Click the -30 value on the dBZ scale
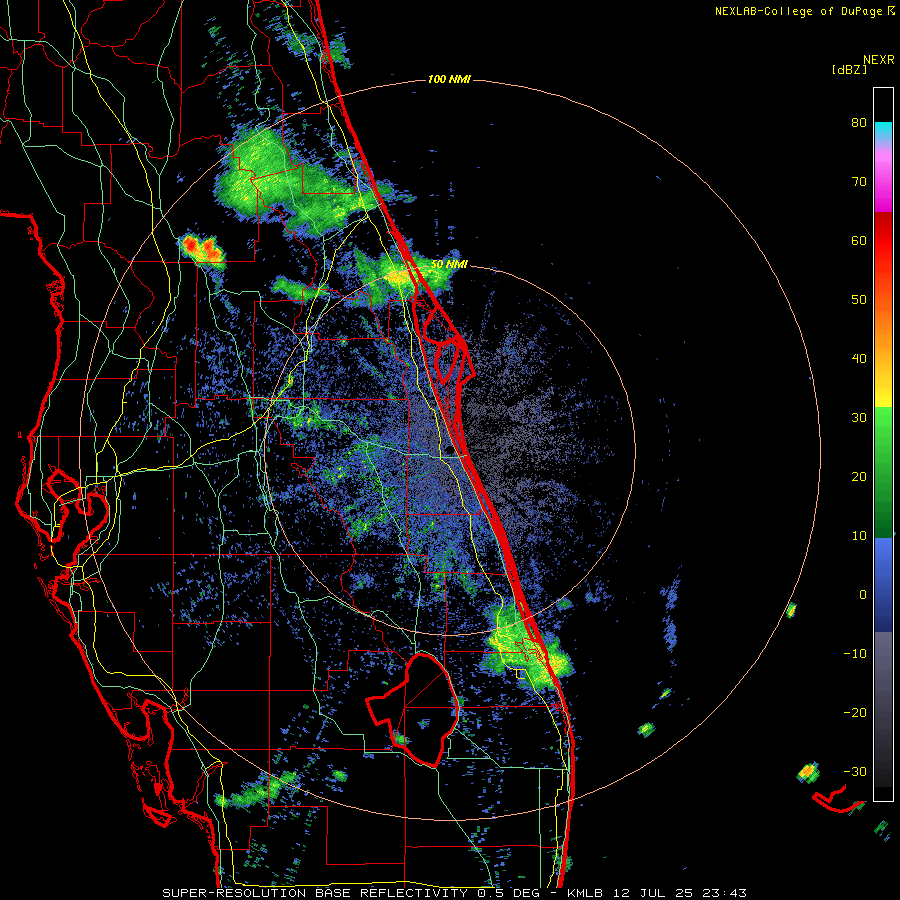The width and height of the screenshot is (900, 900). pyautogui.click(x=855, y=771)
